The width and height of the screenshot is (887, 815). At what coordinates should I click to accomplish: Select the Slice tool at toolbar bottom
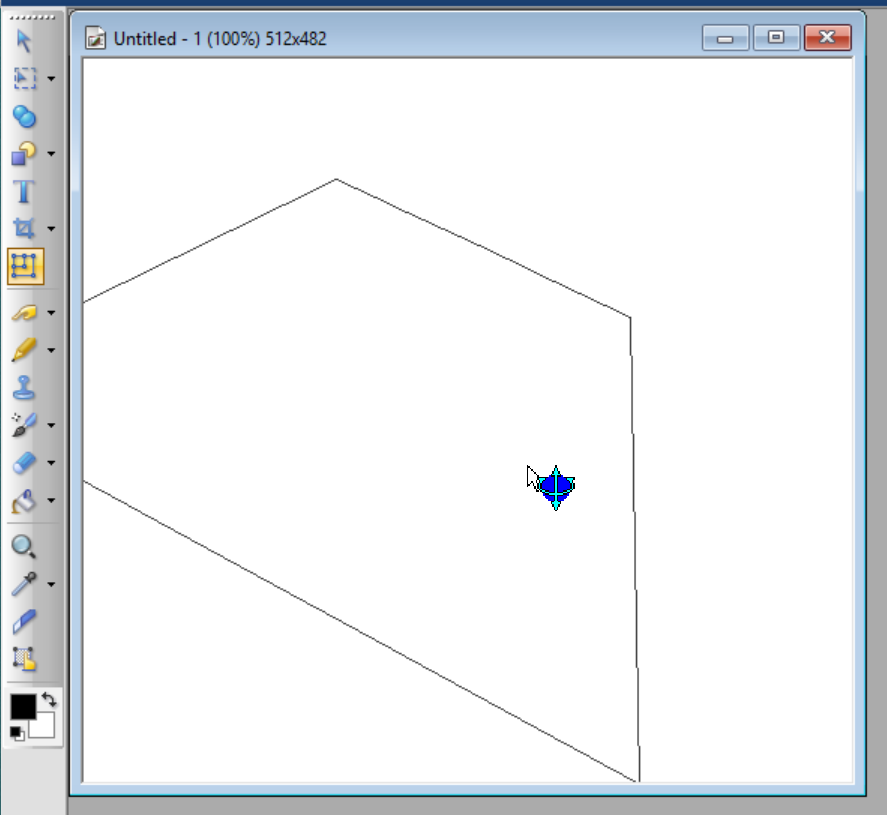(x=24, y=659)
